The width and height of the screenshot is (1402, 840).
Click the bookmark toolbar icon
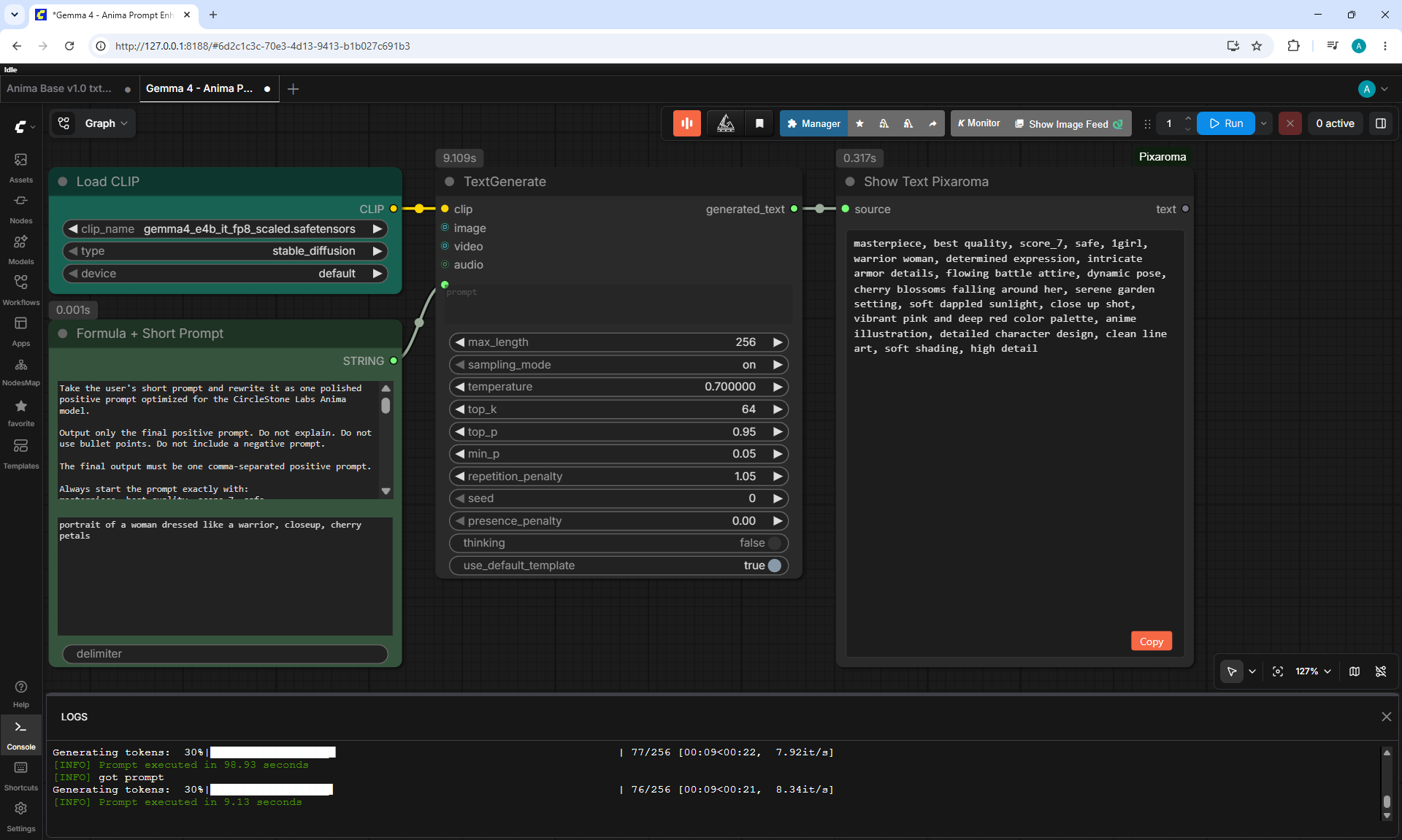(x=759, y=123)
